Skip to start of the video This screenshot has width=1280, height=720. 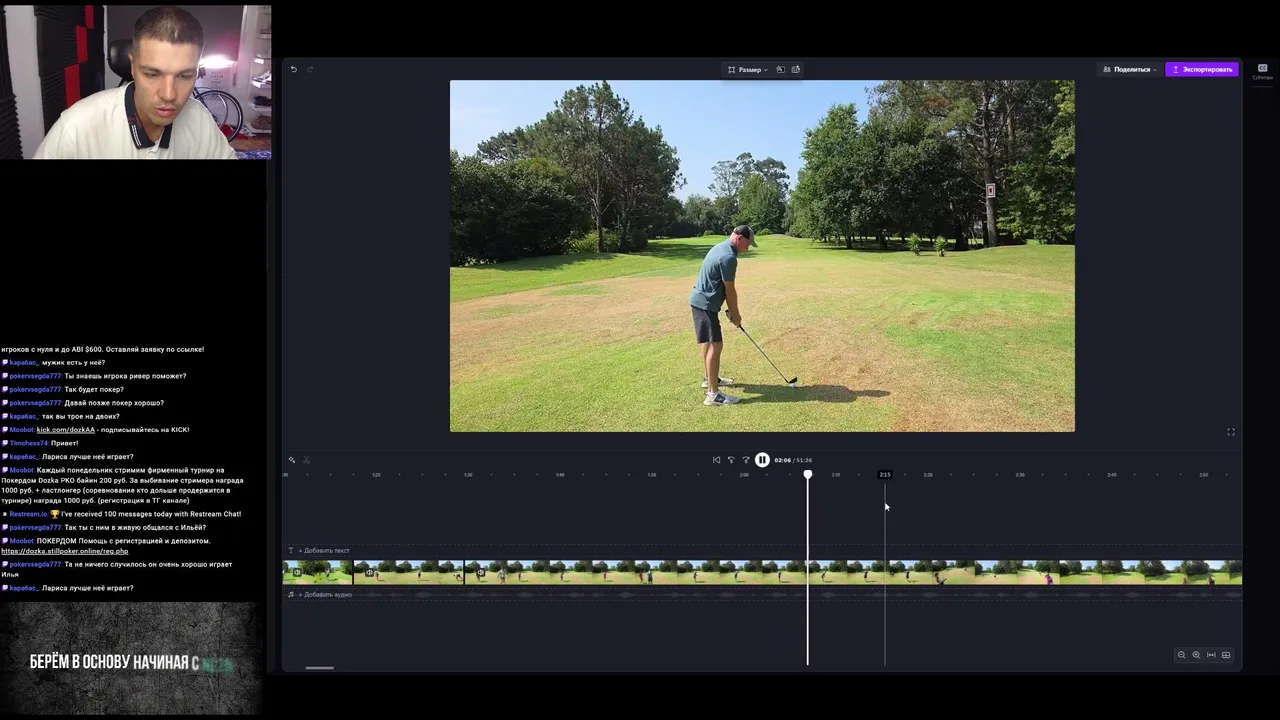pyautogui.click(x=716, y=460)
